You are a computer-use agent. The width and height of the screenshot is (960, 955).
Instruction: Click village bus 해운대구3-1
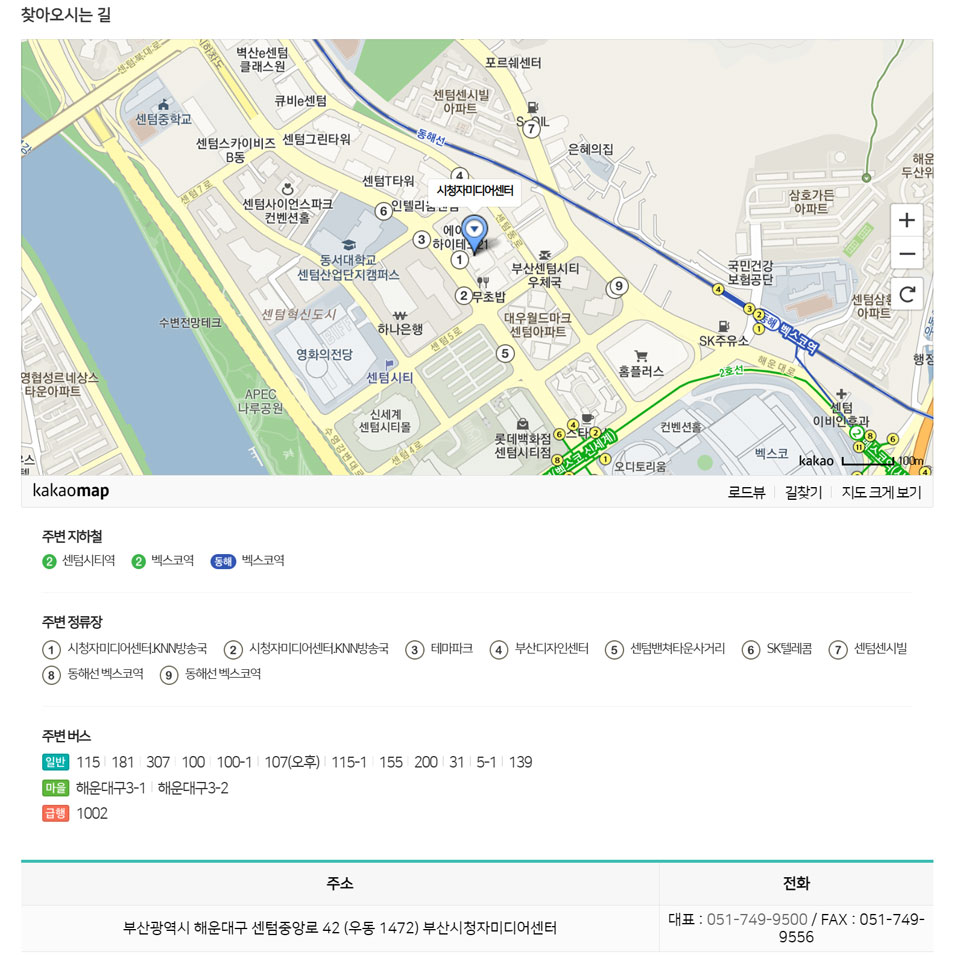click(x=111, y=788)
